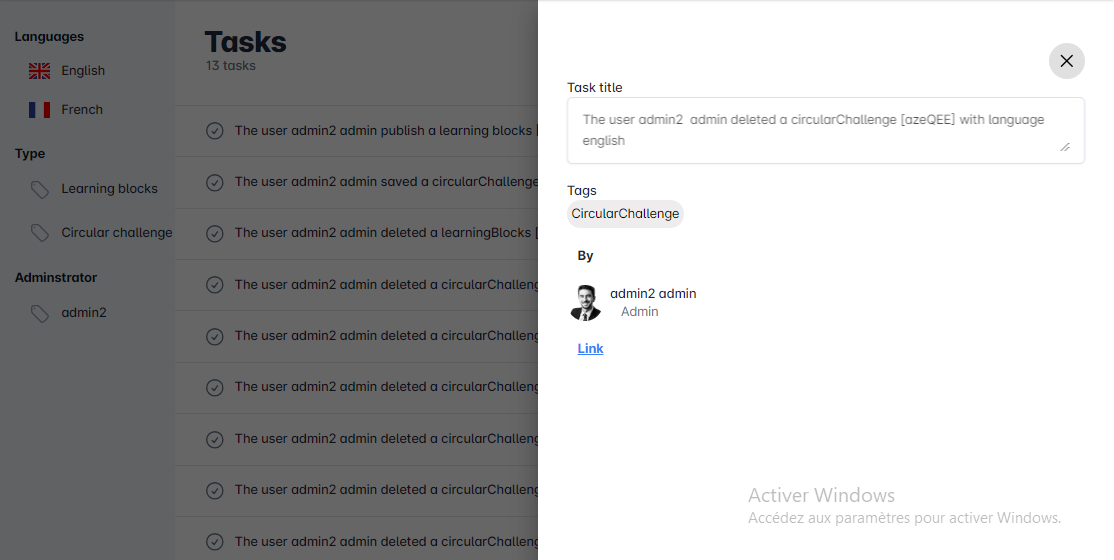
Task: Click the UK flag icon beside English
Action: pyautogui.click(x=39, y=71)
